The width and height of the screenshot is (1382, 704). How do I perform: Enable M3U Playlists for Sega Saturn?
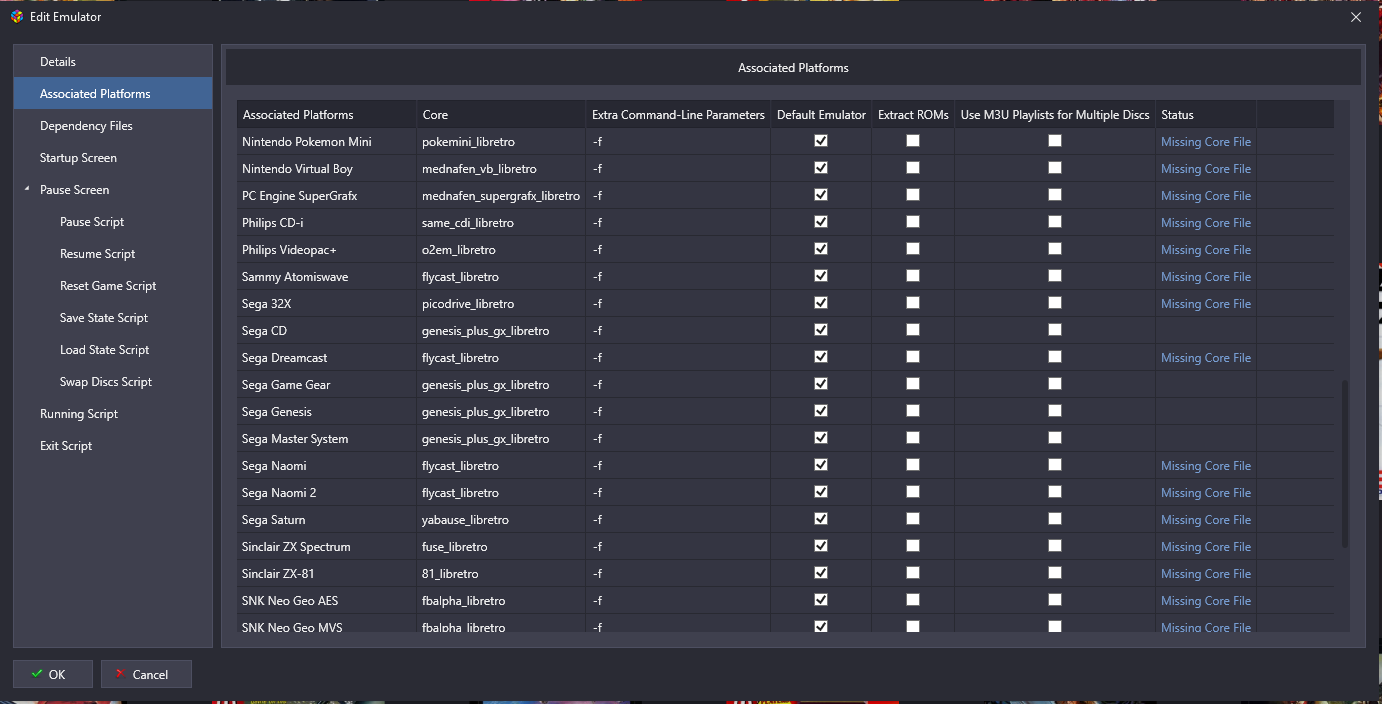(x=1055, y=519)
